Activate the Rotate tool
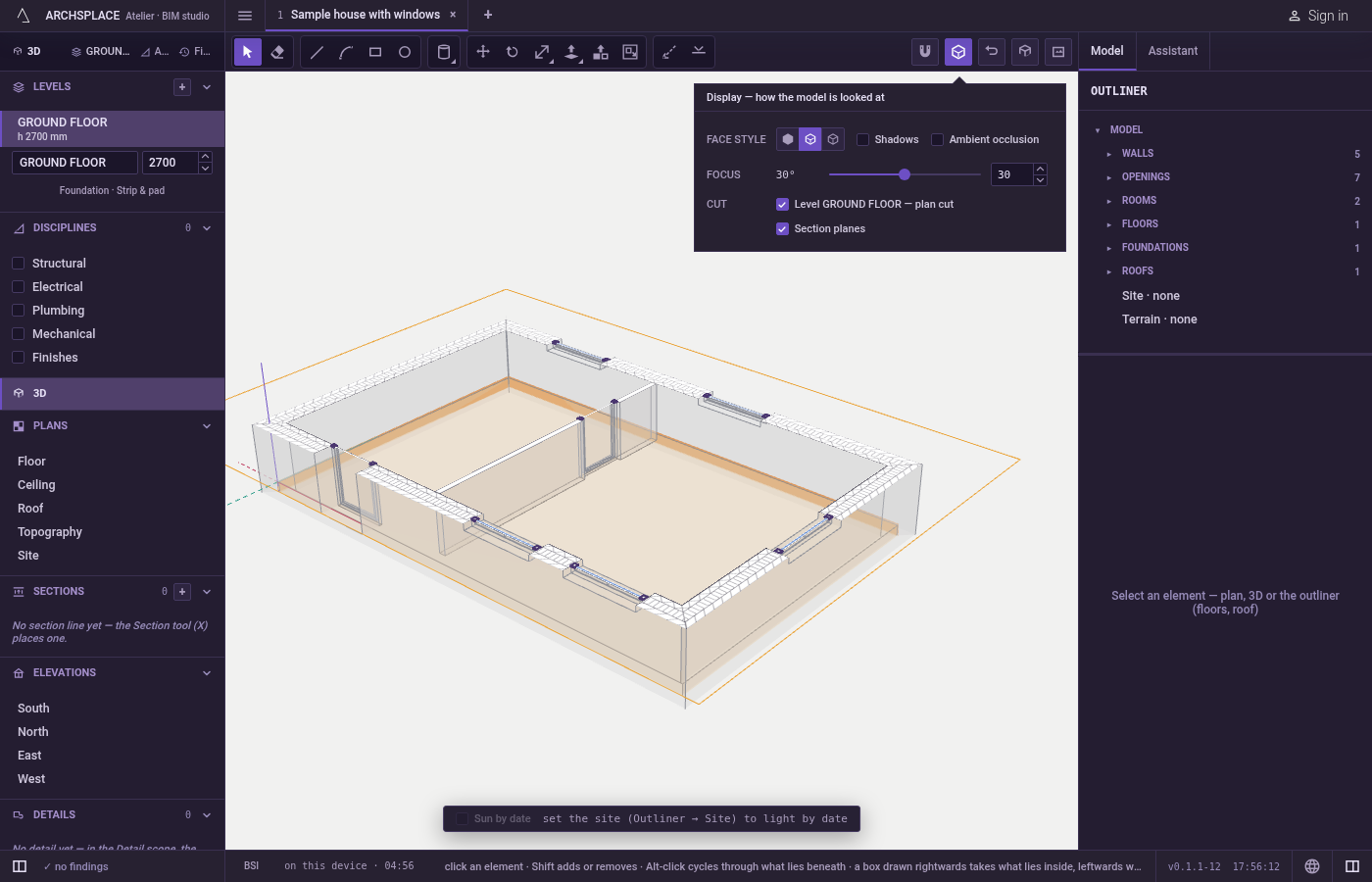This screenshot has height=882, width=1372. pyautogui.click(x=513, y=52)
